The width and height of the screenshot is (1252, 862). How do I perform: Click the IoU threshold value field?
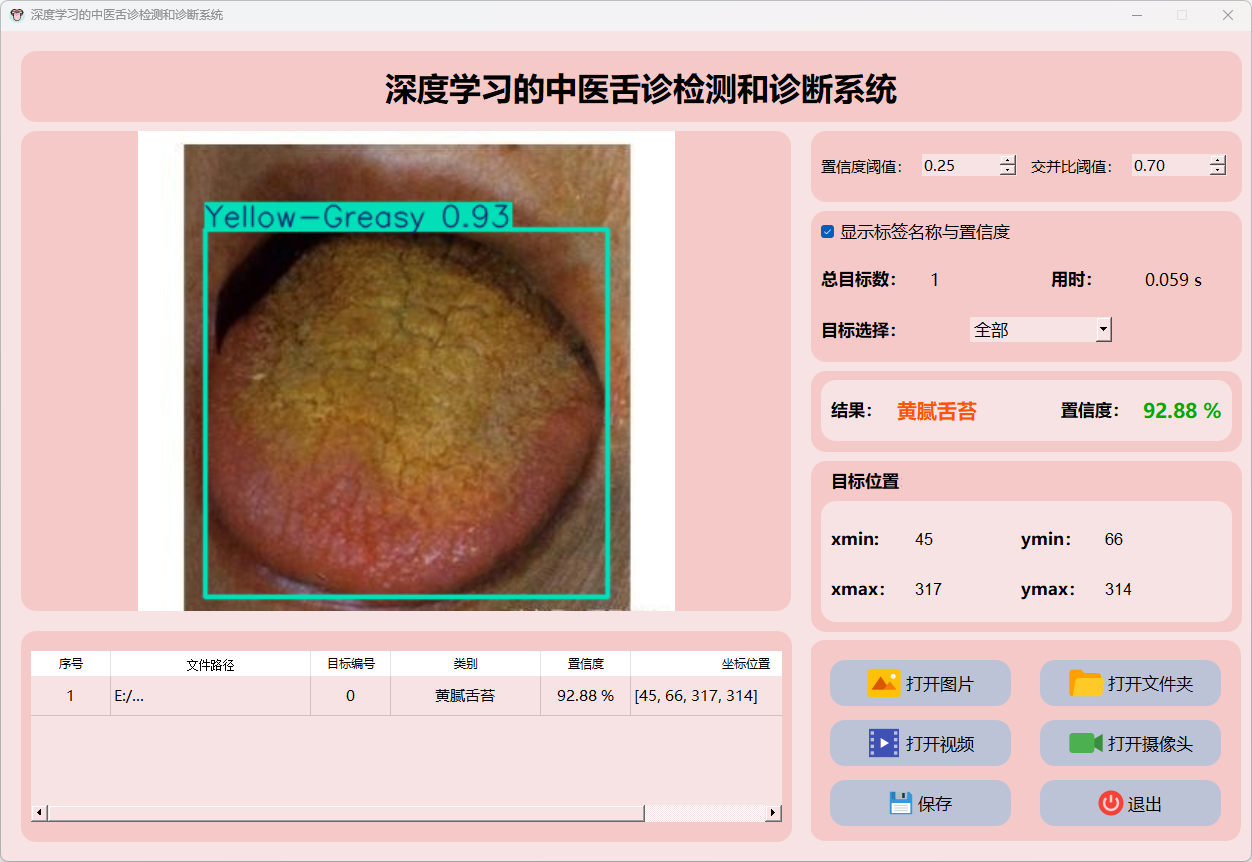(x=1168, y=166)
